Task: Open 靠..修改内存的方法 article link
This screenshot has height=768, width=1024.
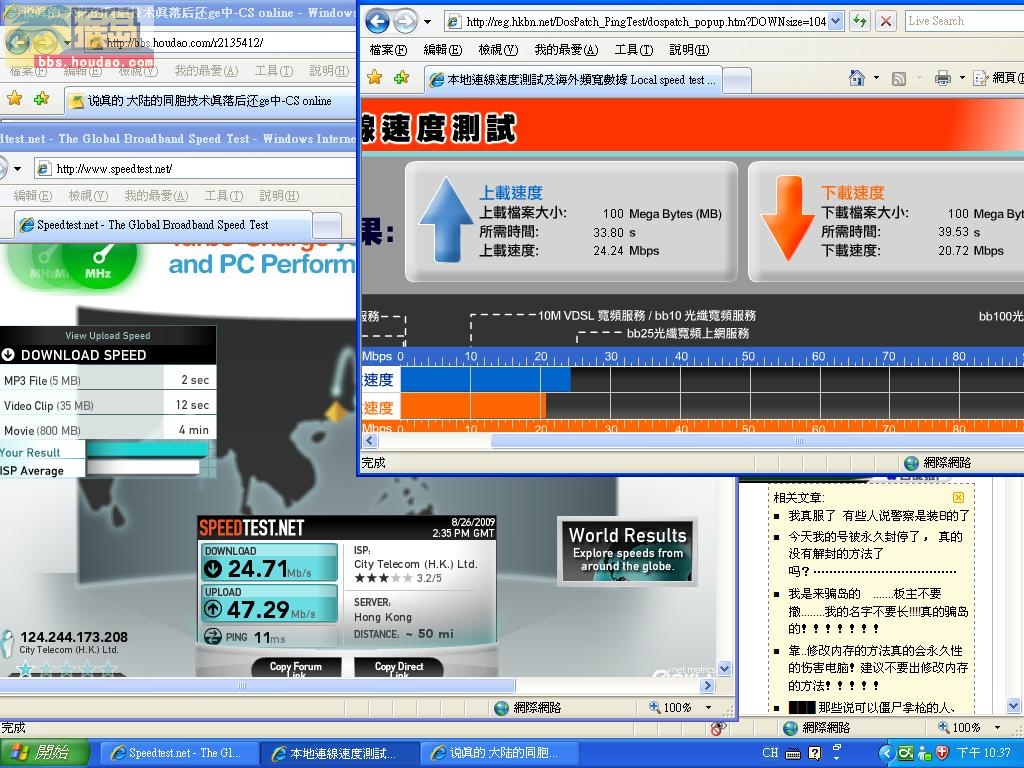Action: tap(878, 667)
